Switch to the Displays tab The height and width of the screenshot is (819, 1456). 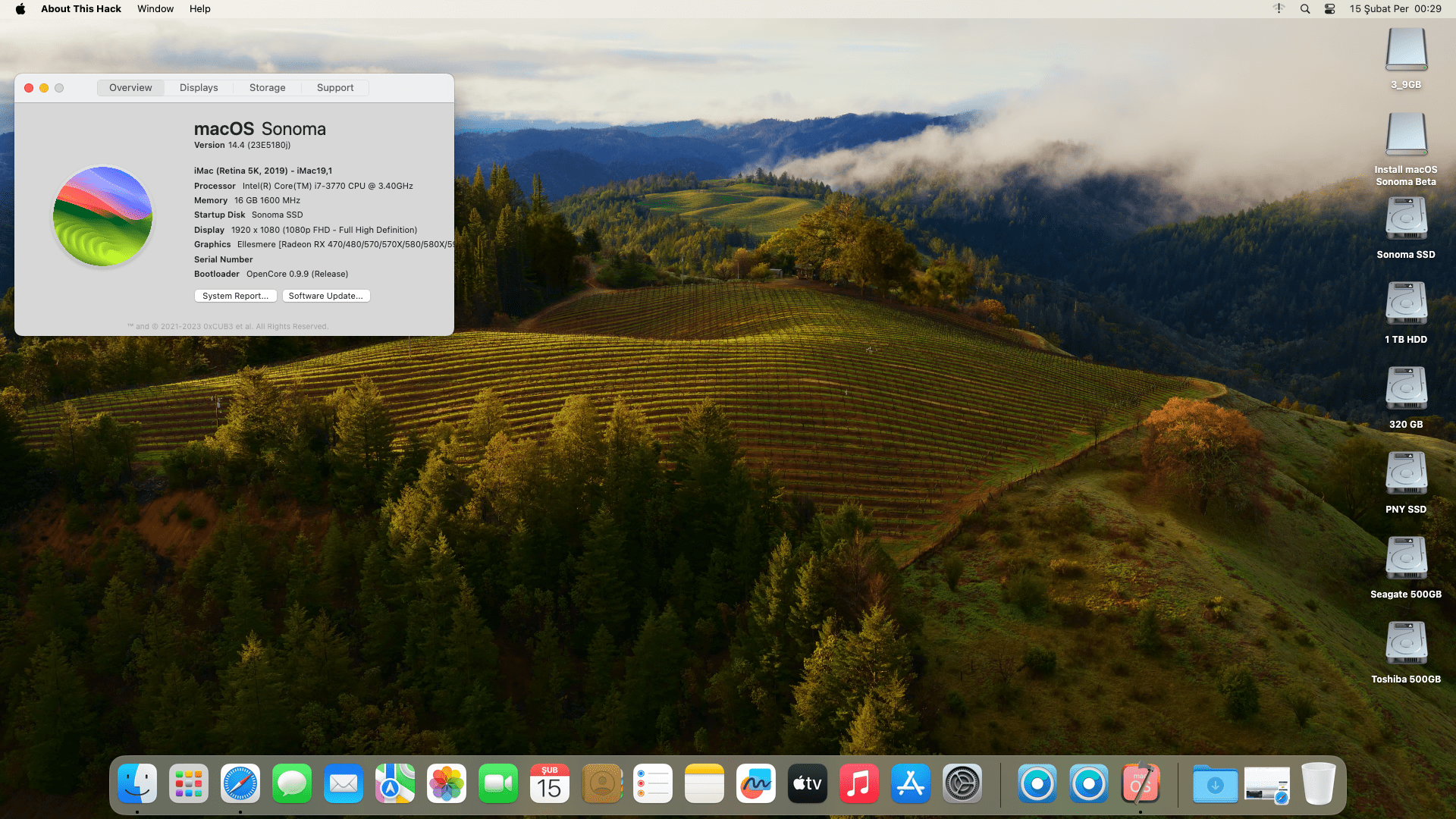click(x=198, y=87)
